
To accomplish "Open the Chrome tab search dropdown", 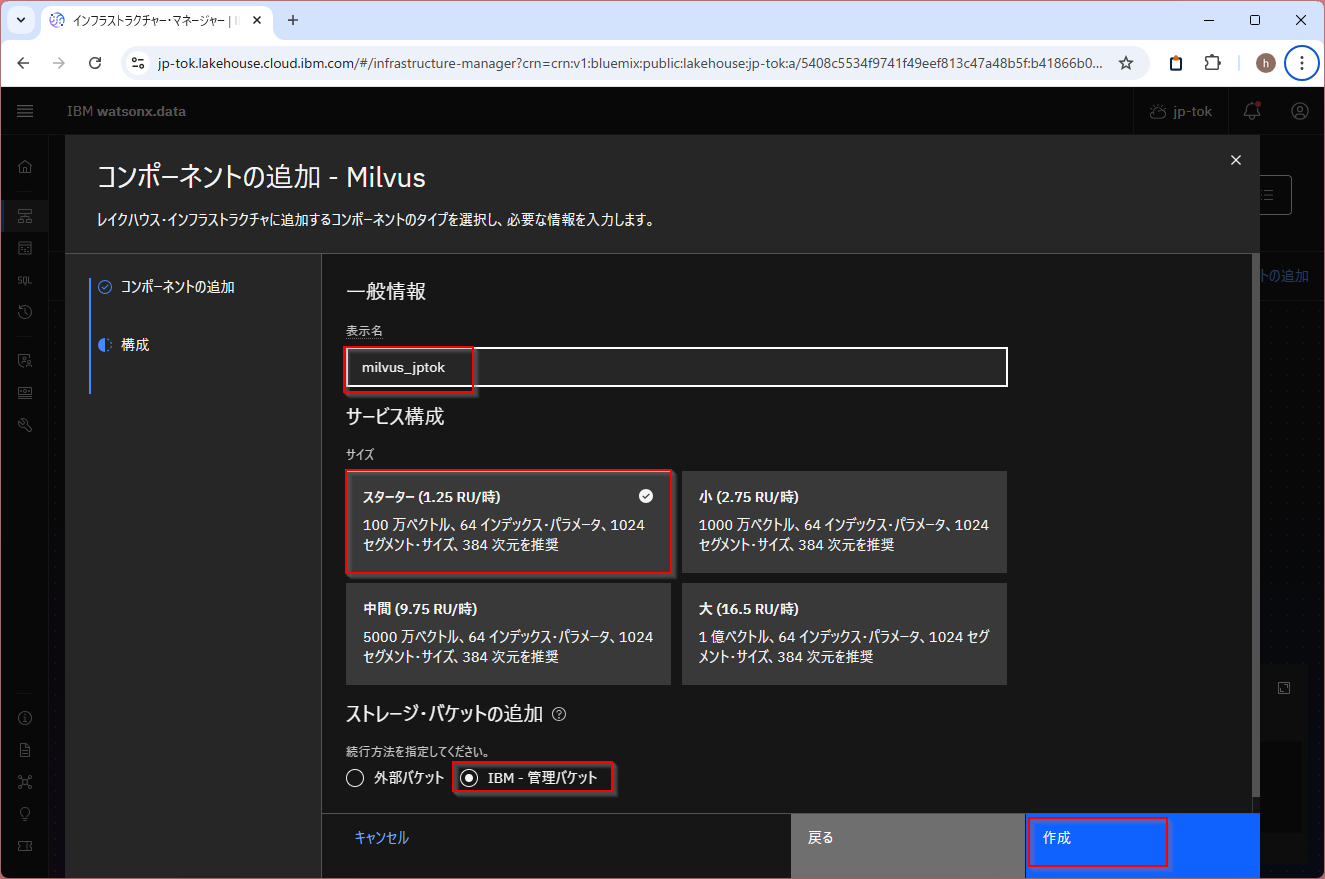I will 20,20.
